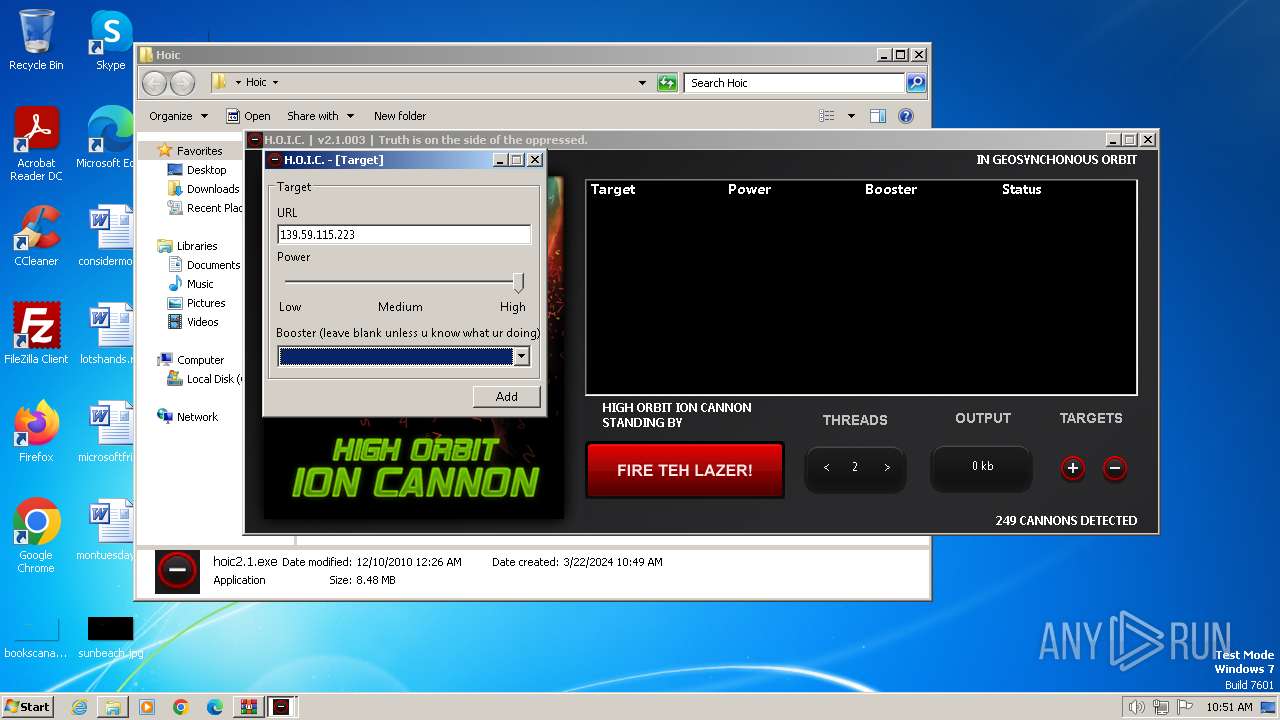Change the view with the views icon
Screen dimensions: 1280x720
827,116
